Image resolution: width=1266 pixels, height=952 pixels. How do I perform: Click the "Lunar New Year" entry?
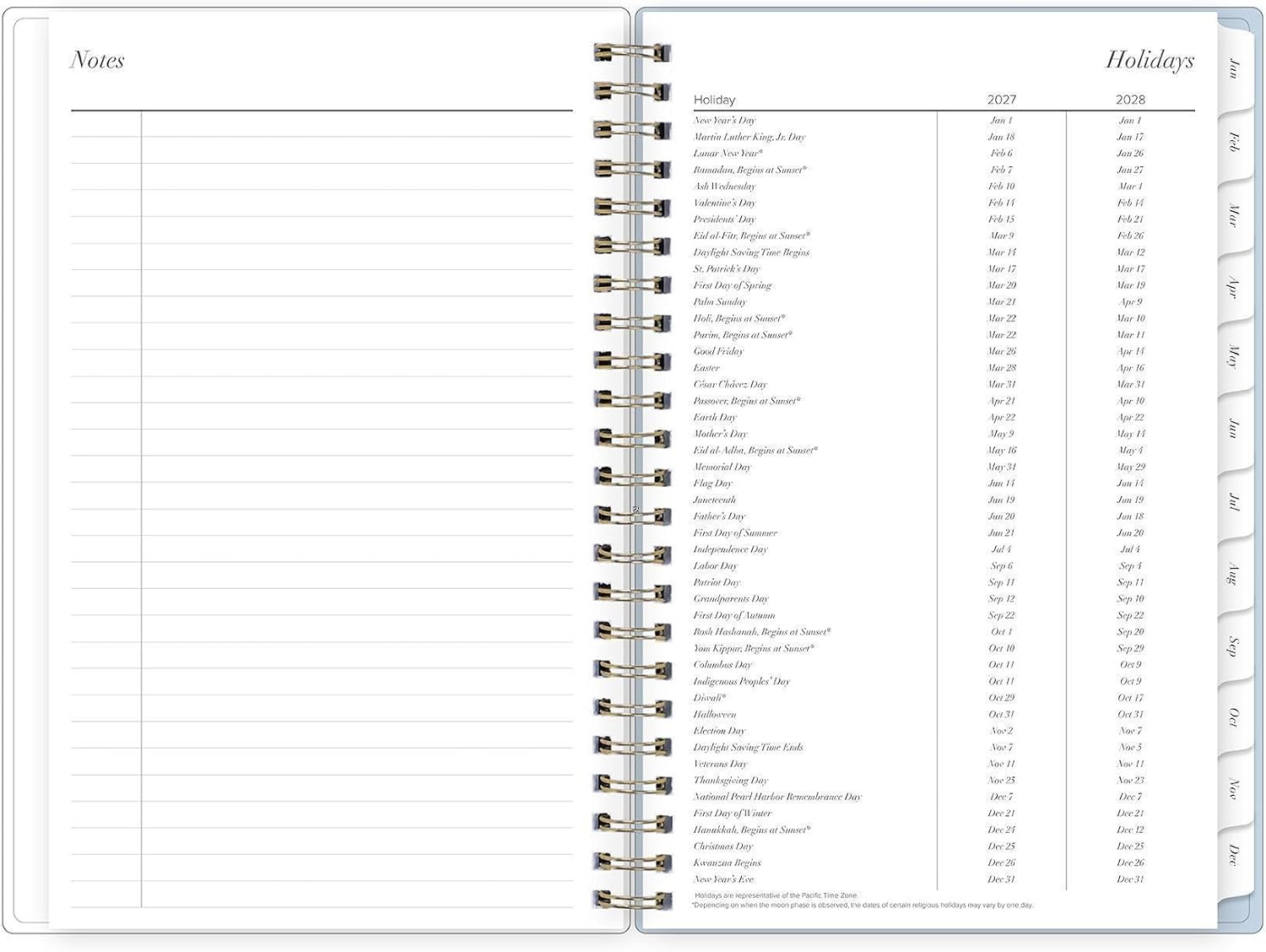click(728, 153)
